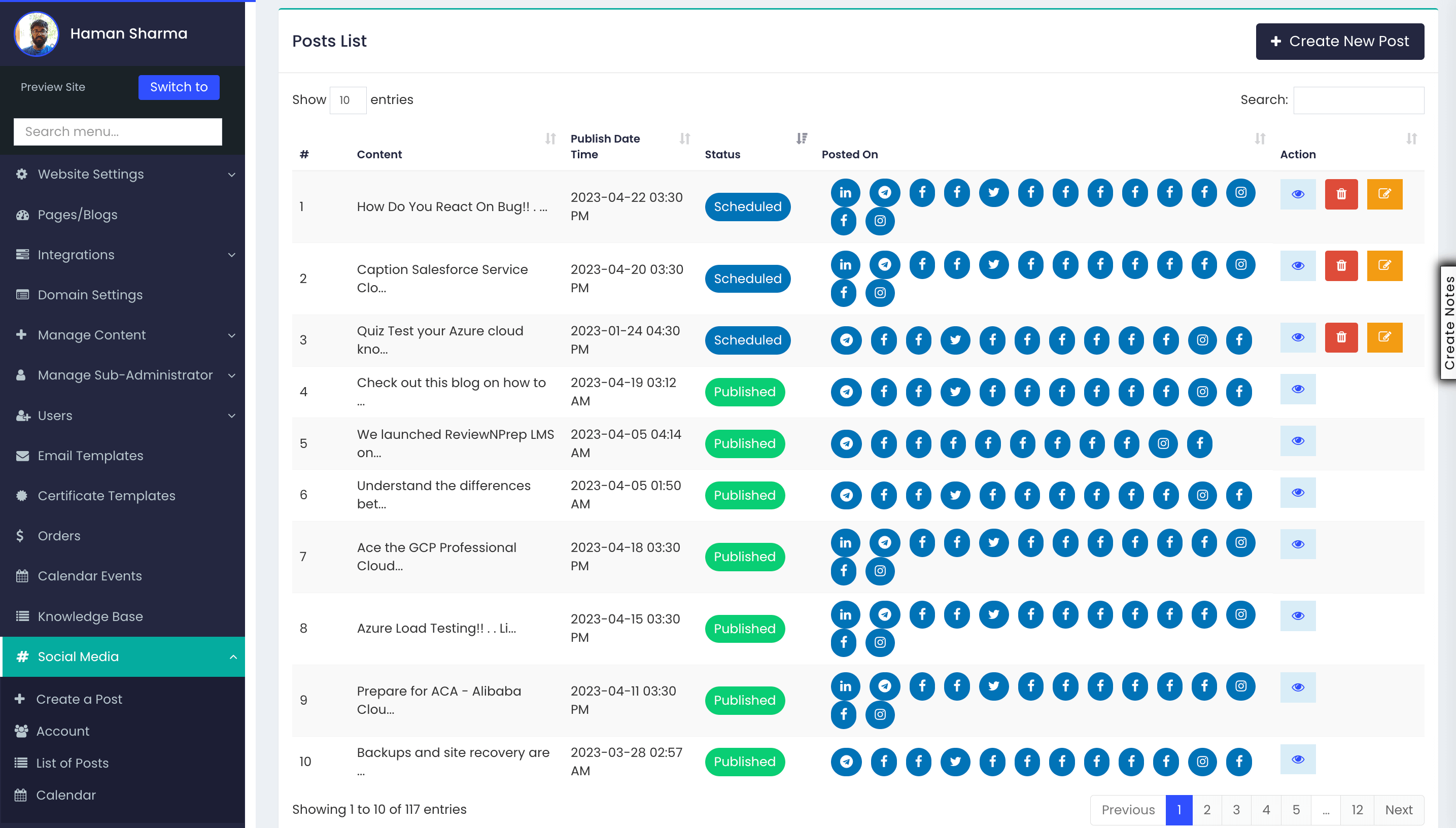Delete the 'How Do You React' post
This screenshot has height=828, width=1456.
pos(1341,194)
